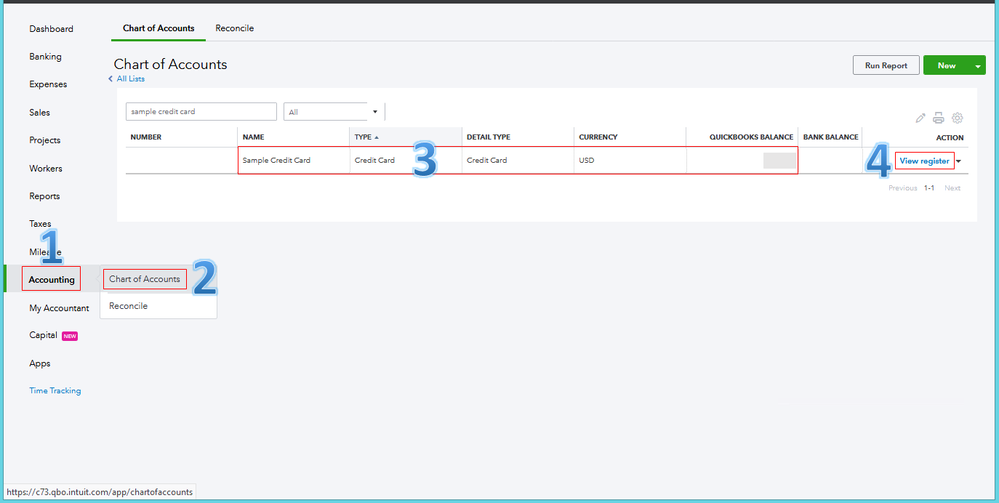Open the Sales section

(x=40, y=112)
